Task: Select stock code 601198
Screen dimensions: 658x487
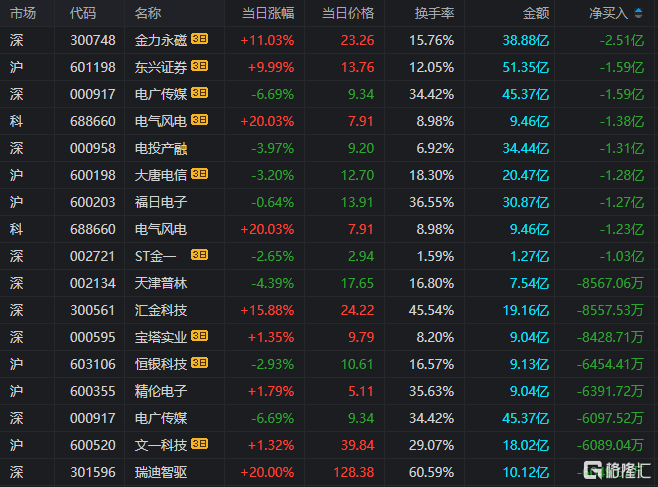Action: point(93,67)
